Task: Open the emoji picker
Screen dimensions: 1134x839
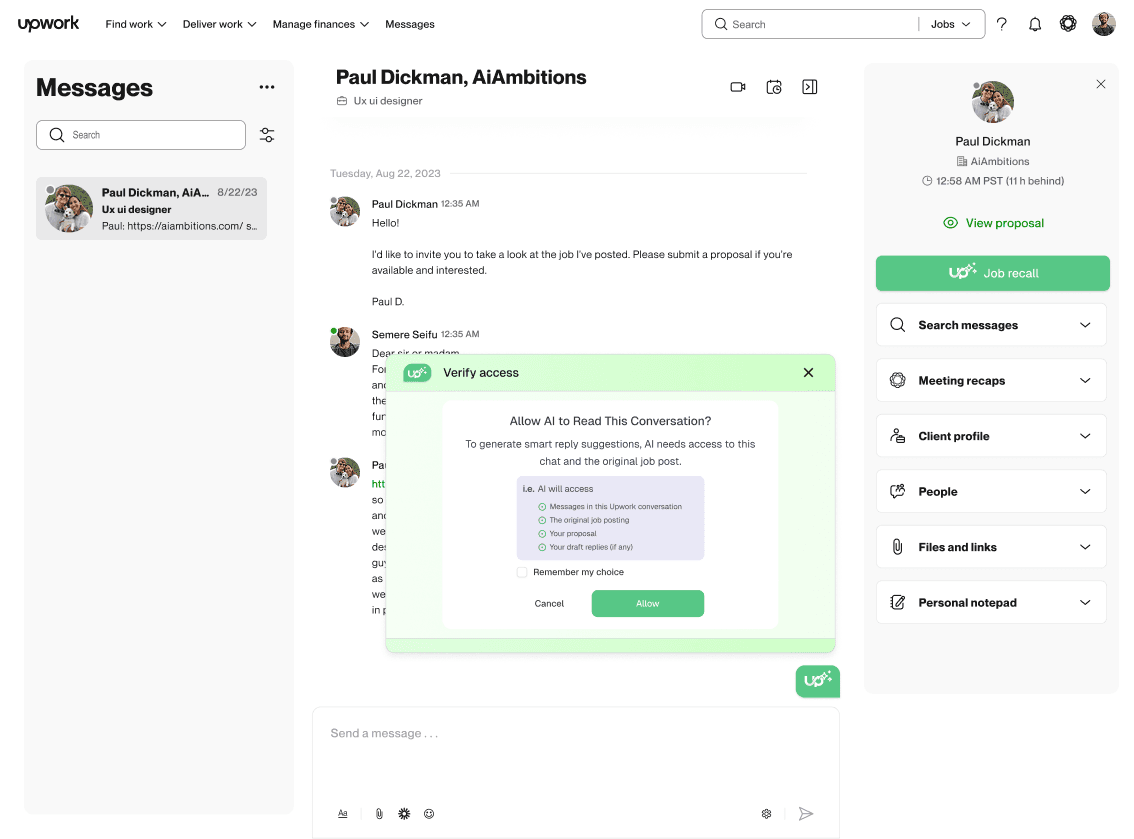Action: point(429,814)
